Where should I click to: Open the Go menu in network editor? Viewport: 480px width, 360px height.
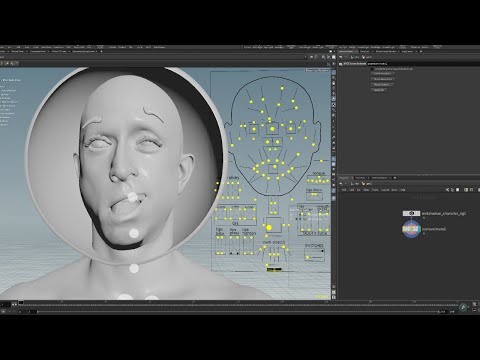(x=358, y=190)
